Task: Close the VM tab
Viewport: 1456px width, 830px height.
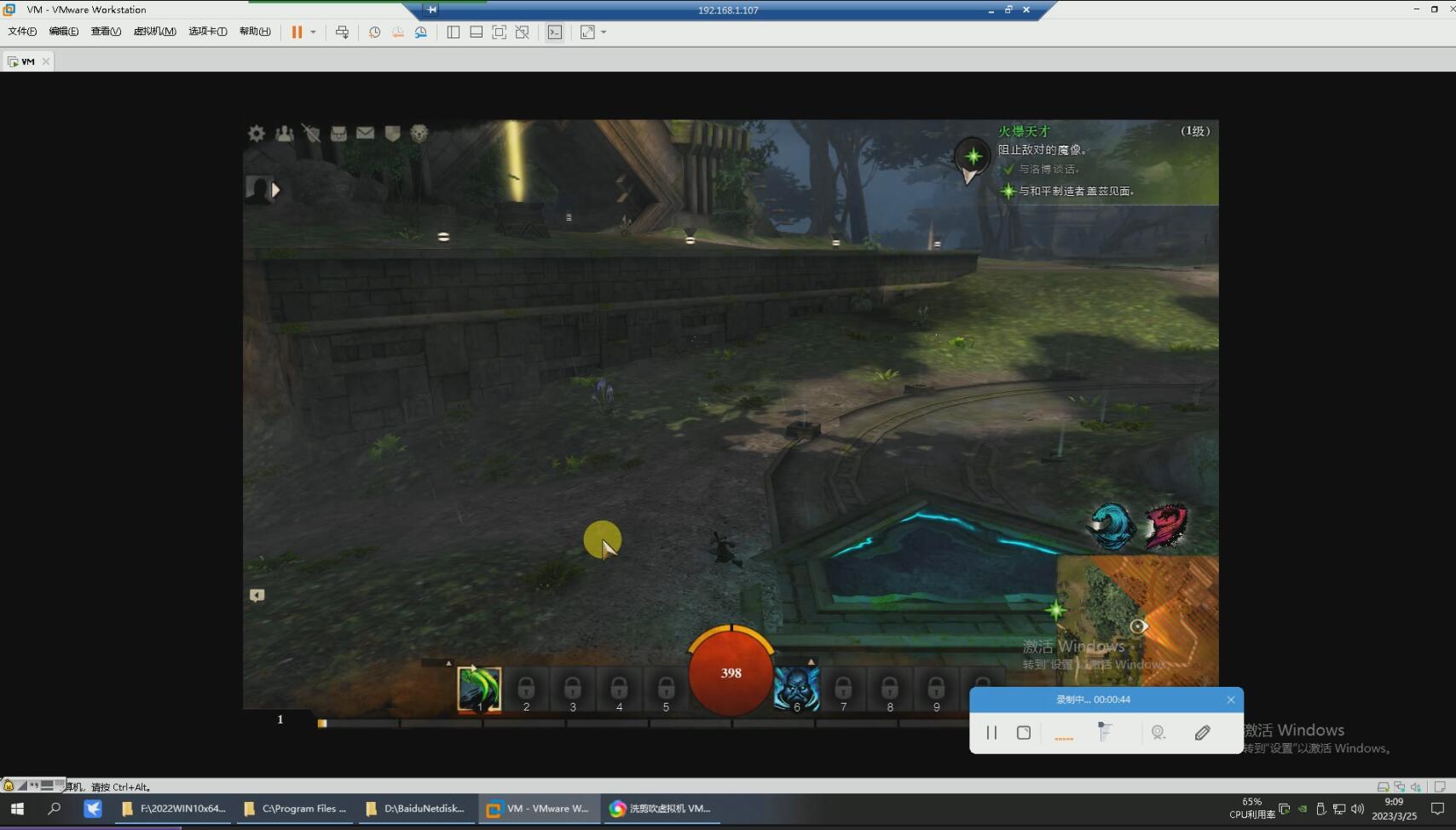Action: (46, 61)
